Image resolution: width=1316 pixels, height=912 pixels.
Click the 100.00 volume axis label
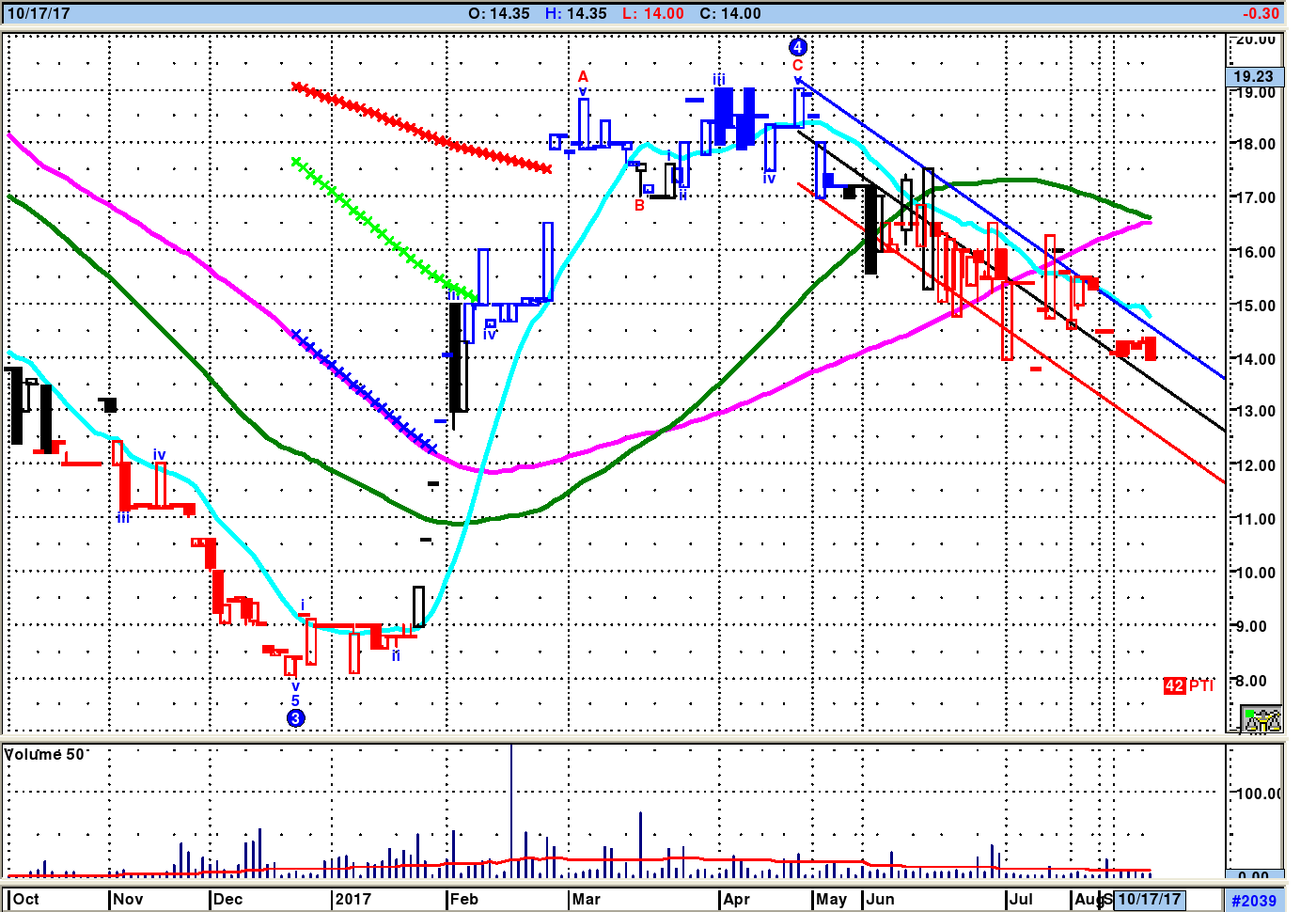click(x=1258, y=794)
